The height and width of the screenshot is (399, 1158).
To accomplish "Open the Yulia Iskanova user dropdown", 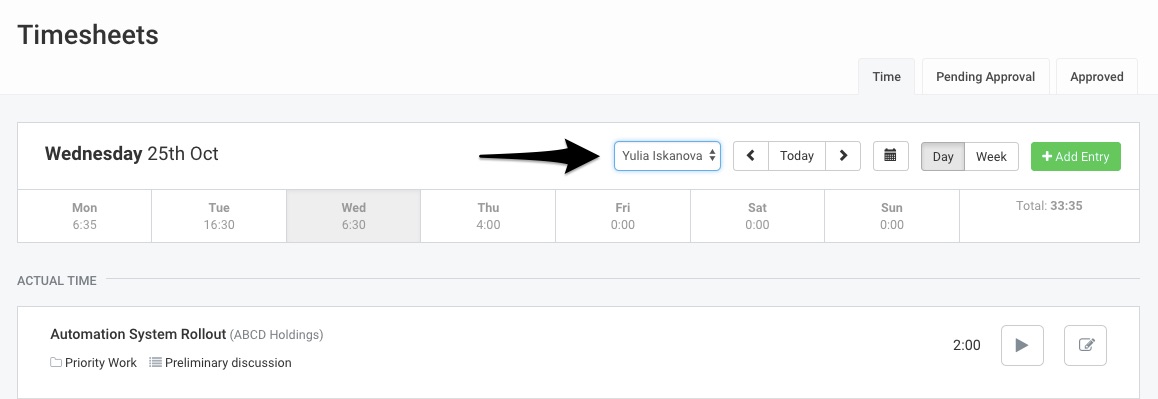I will [x=667, y=156].
